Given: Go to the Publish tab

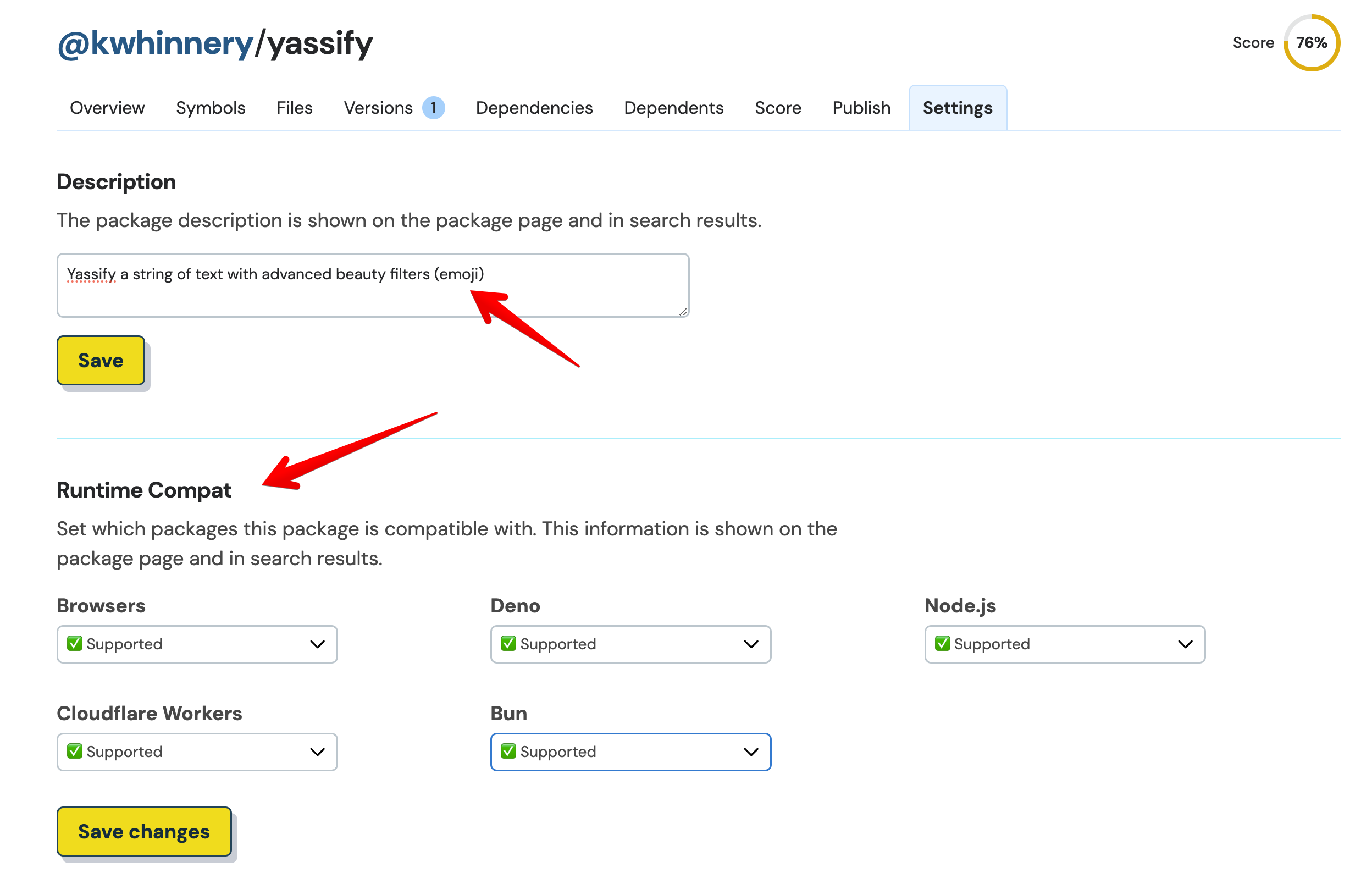Looking at the screenshot, I should (x=861, y=107).
